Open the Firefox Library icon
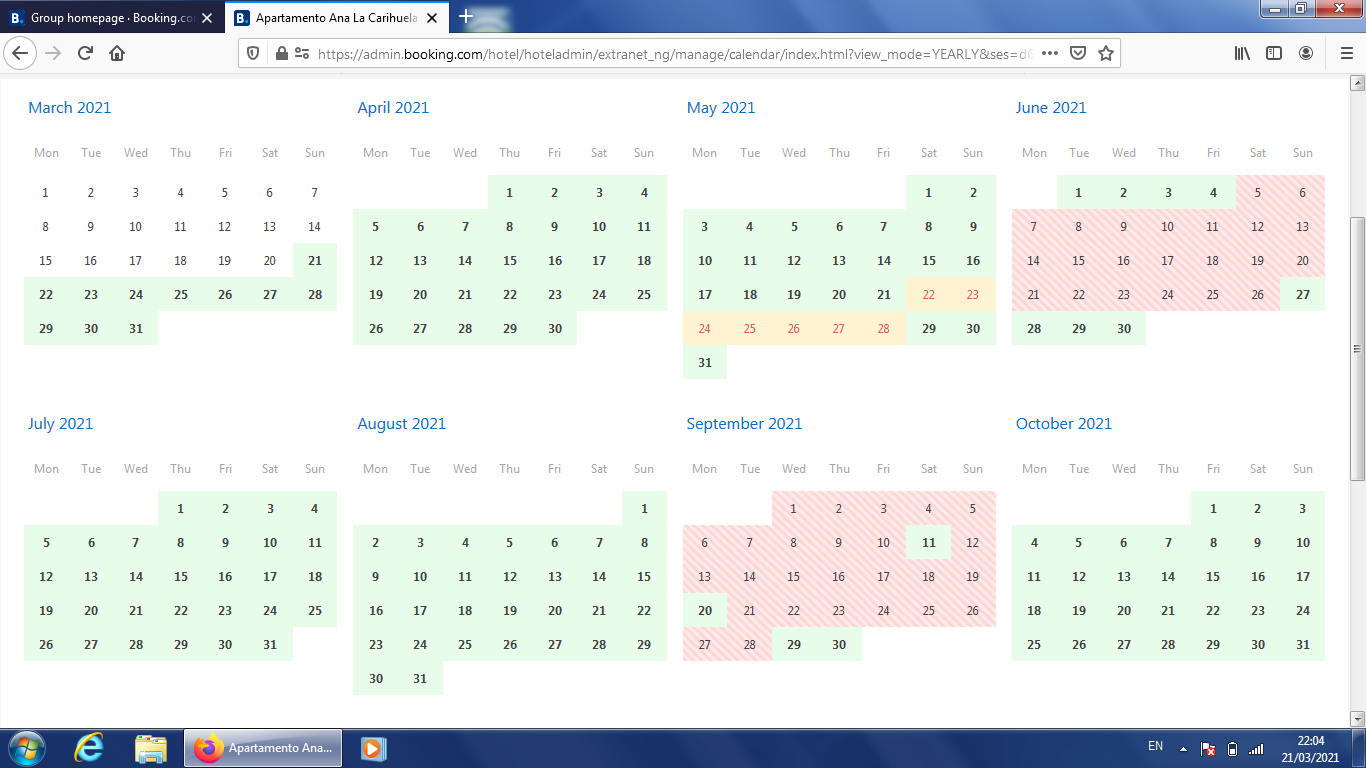1366x768 pixels. 1241,53
